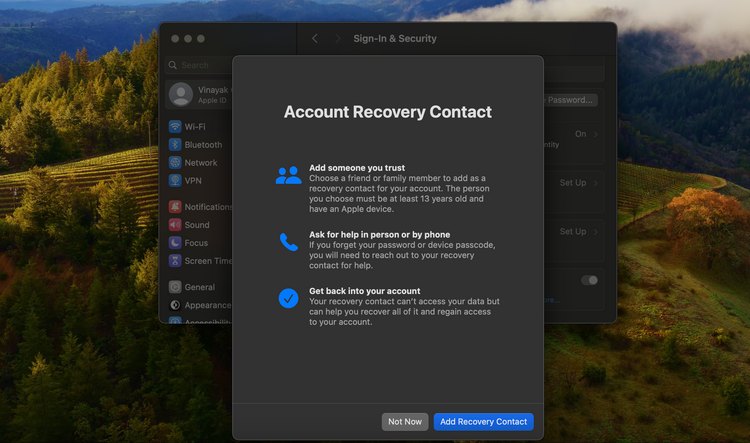
Task: Go back with the left chevron
Action: (x=315, y=38)
